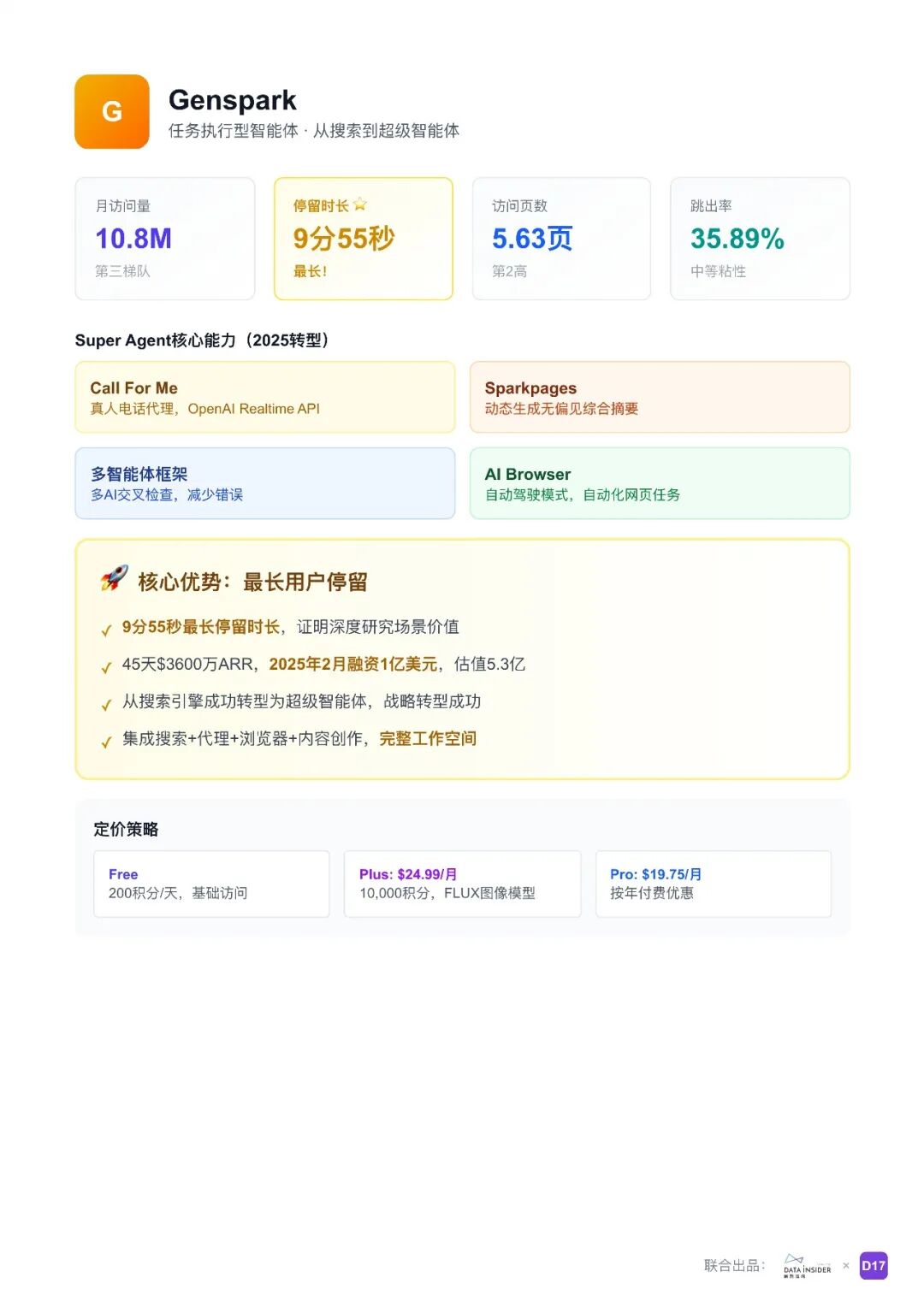
Task: Click the 第2高 label
Action: click(509, 271)
